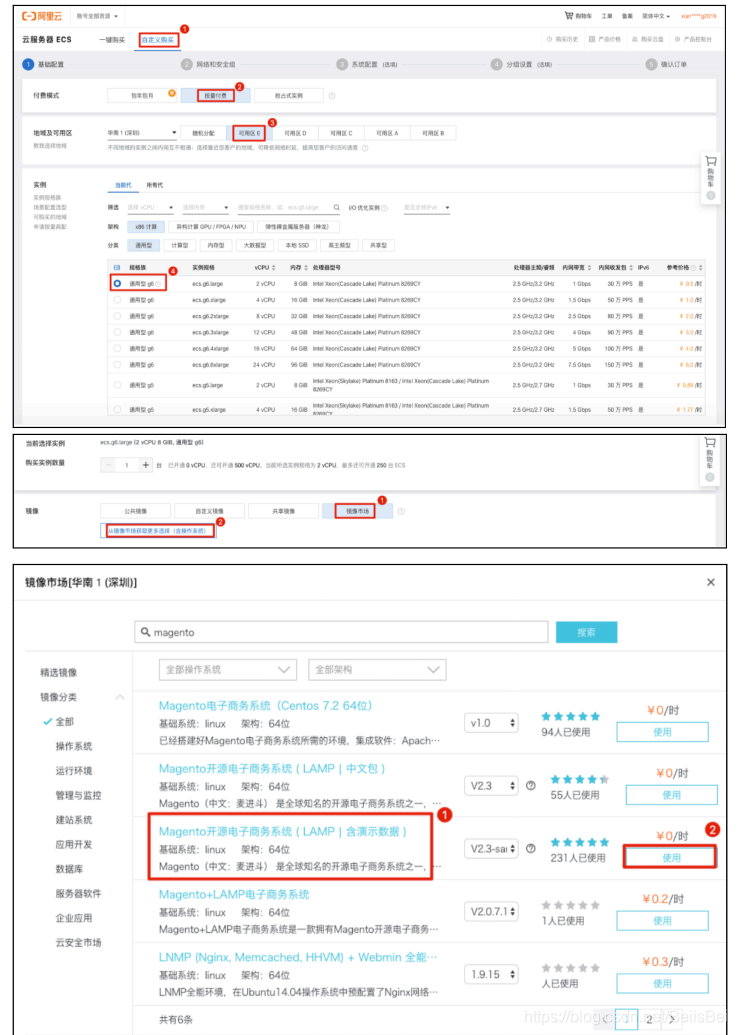Go to next page in image list

click(x=672, y=1018)
